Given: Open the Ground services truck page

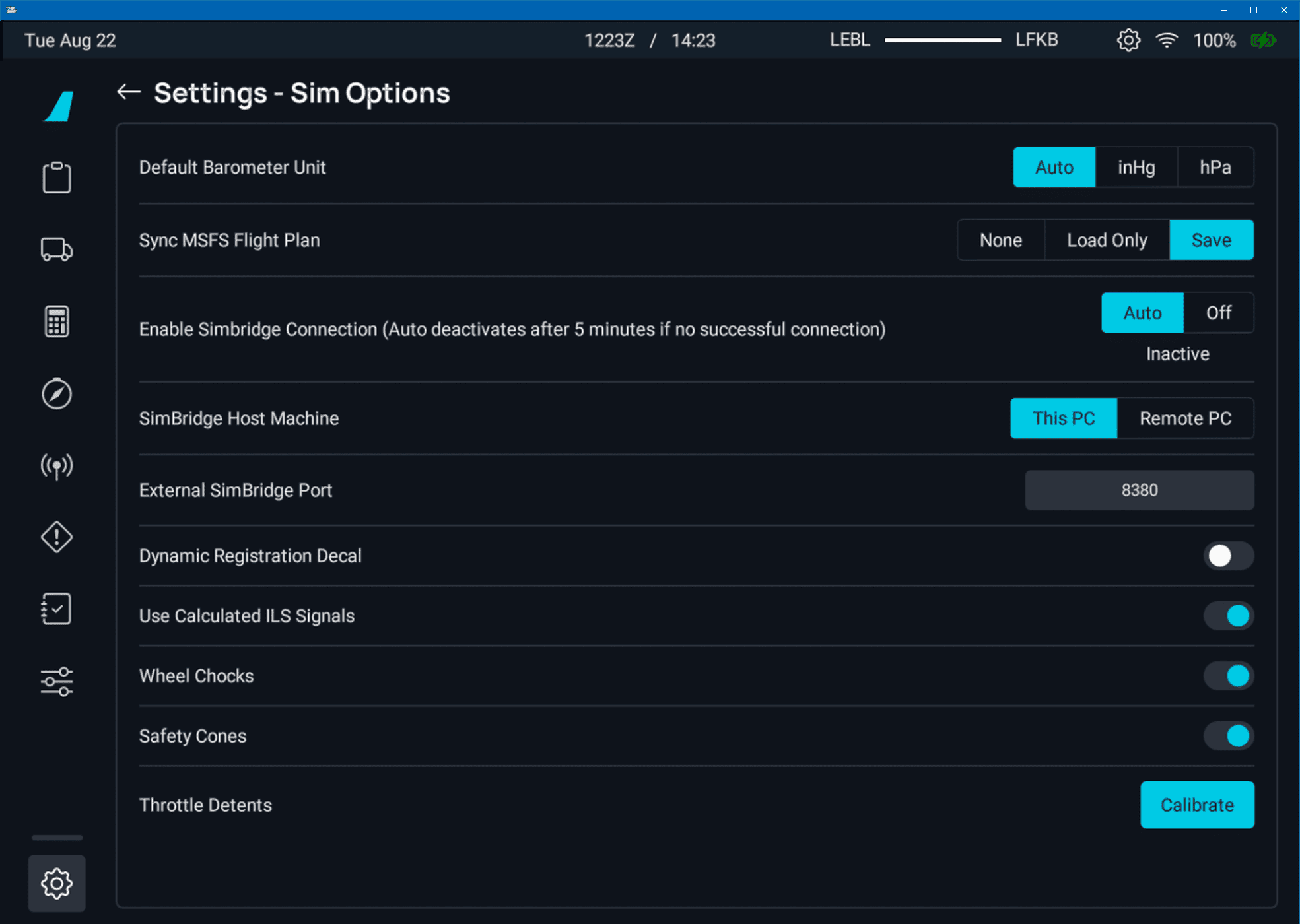Looking at the screenshot, I should click(57, 249).
